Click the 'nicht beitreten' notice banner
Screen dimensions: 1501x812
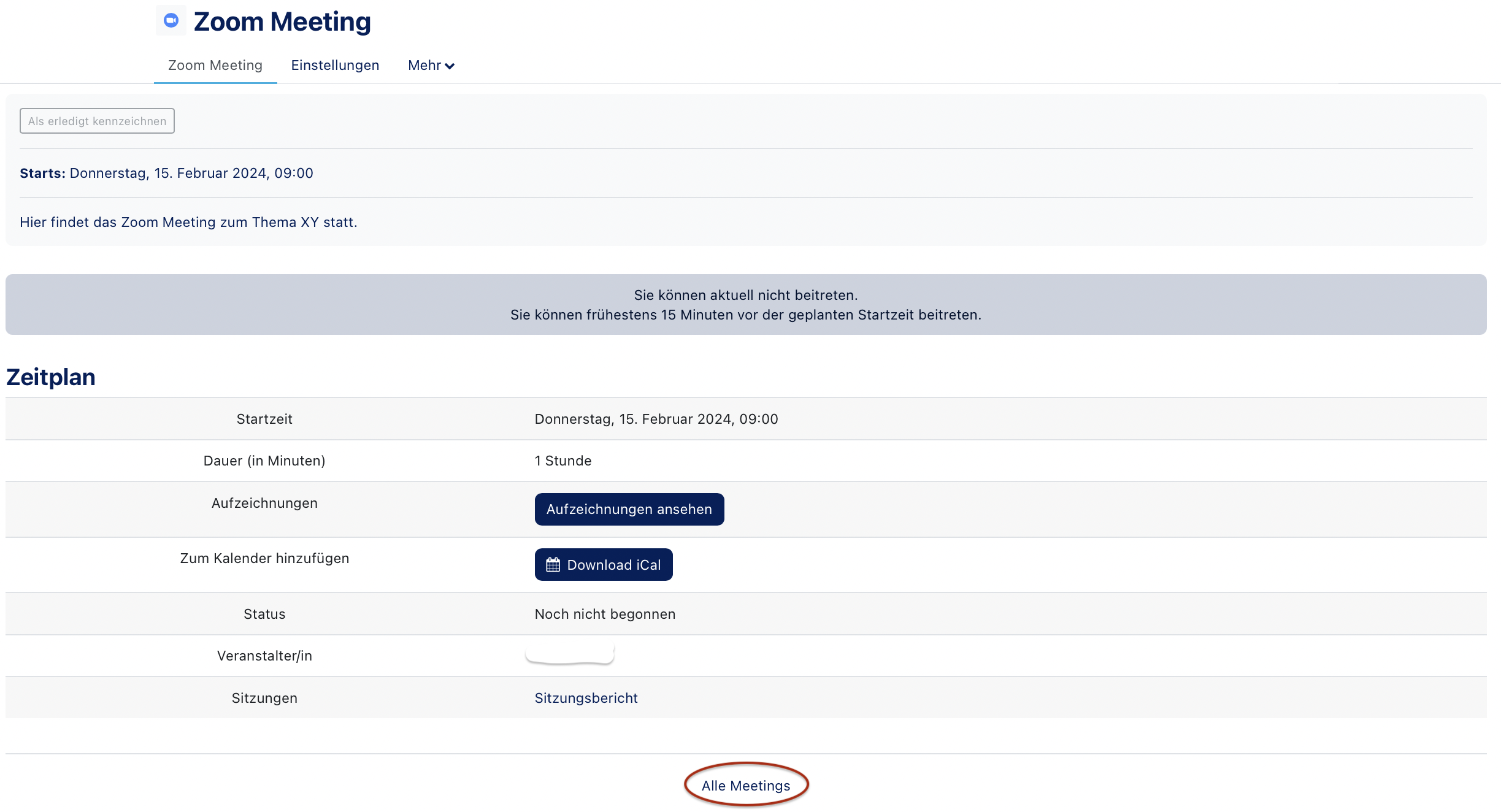[746, 305]
